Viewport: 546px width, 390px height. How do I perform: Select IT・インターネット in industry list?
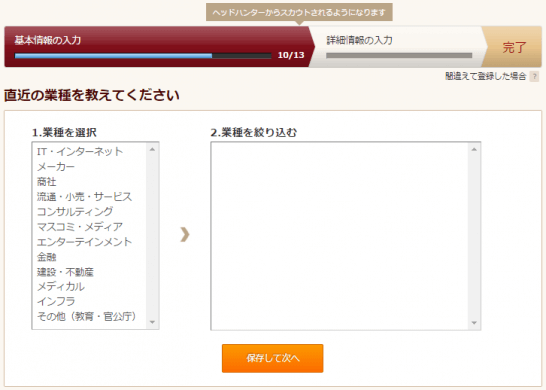coord(80,151)
